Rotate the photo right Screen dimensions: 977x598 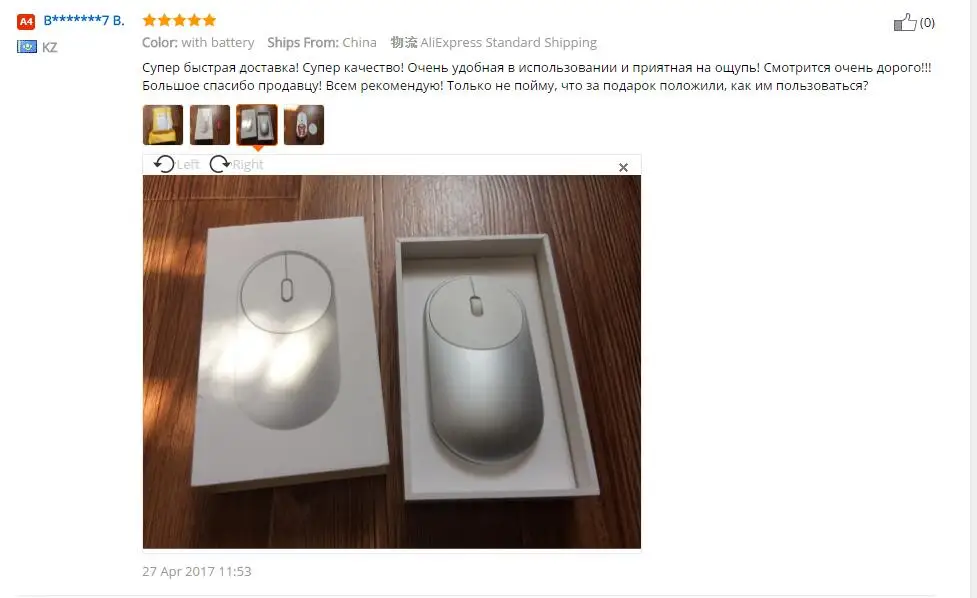[x=236, y=164]
